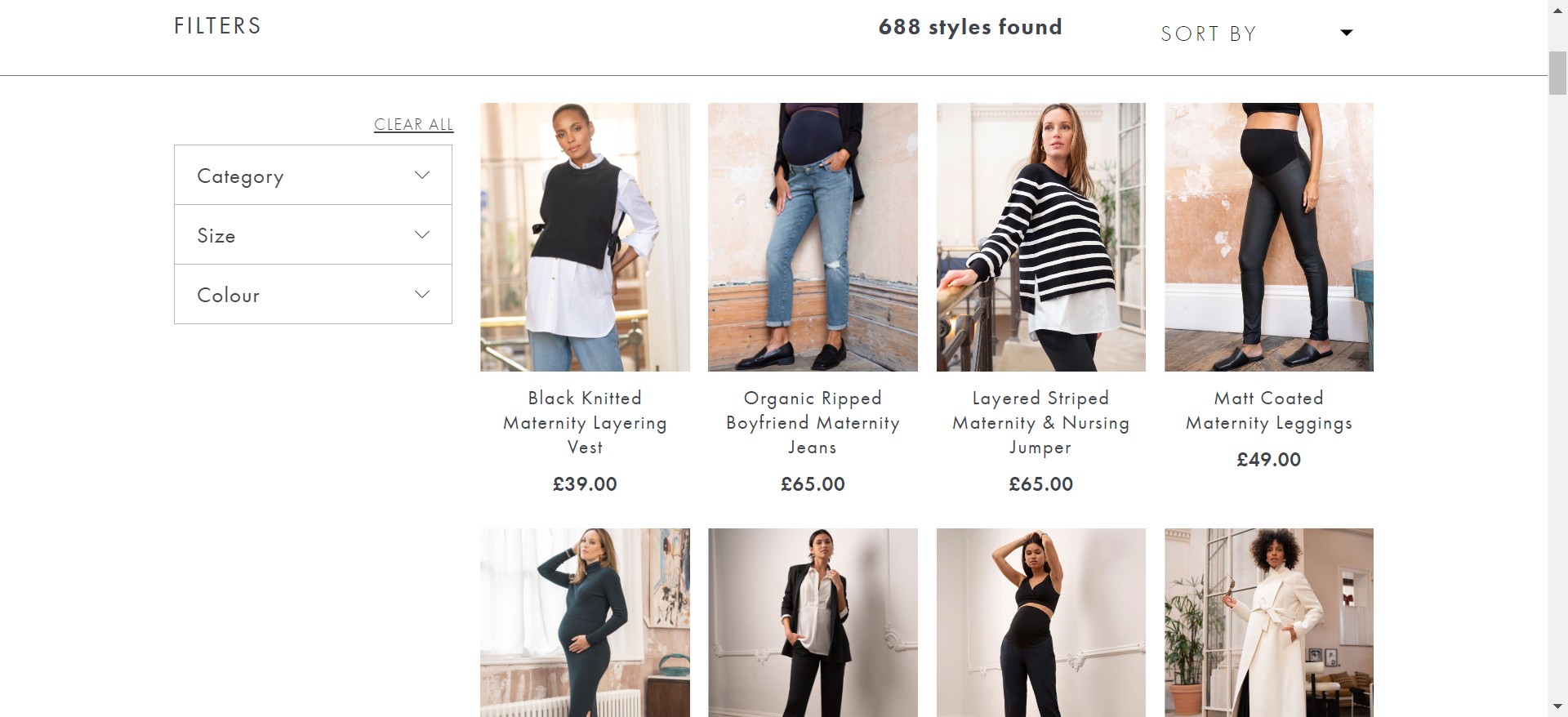Select Layered Striped Maternity & Nursing Jumper title
Screen dimensions: 1568x717
[1040, 422]
